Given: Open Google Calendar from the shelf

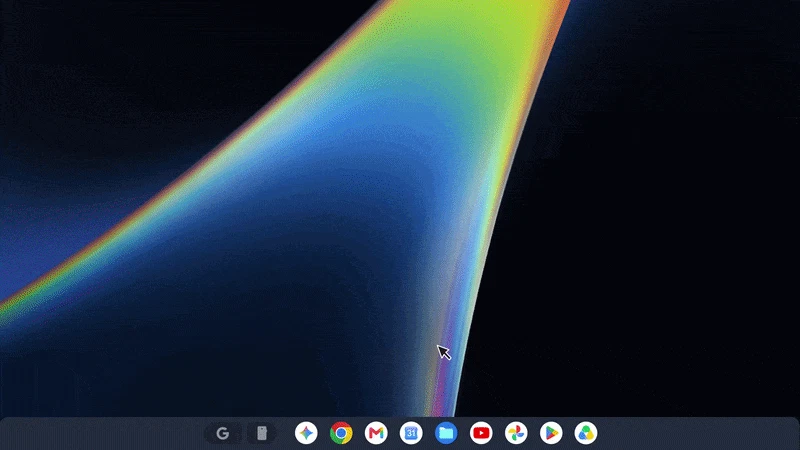Looking at the screenshot, I should pyautogui.click(x=411, y=433).
